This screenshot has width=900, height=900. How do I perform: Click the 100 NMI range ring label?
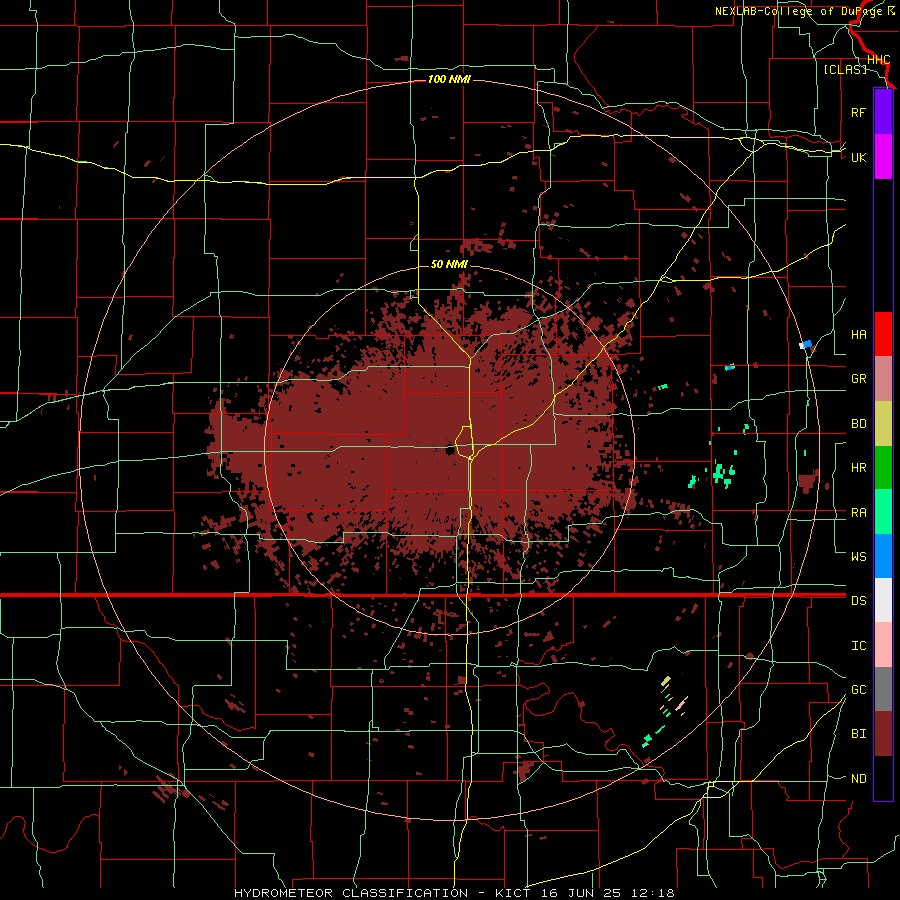coord(449,79)
